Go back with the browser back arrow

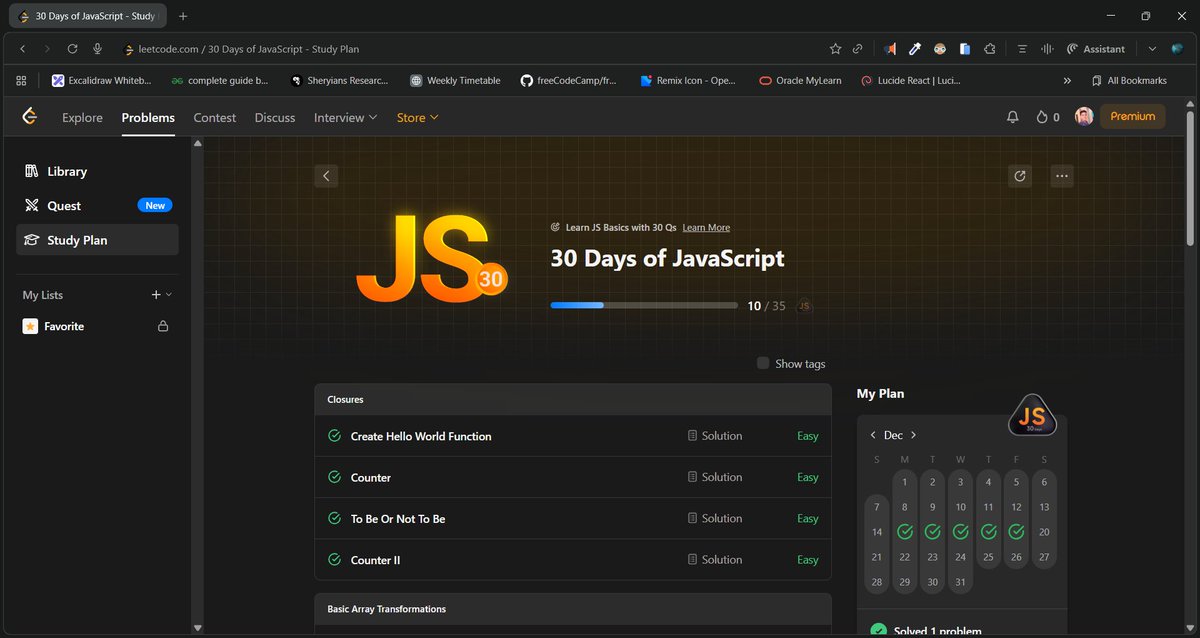coord(23,48)
